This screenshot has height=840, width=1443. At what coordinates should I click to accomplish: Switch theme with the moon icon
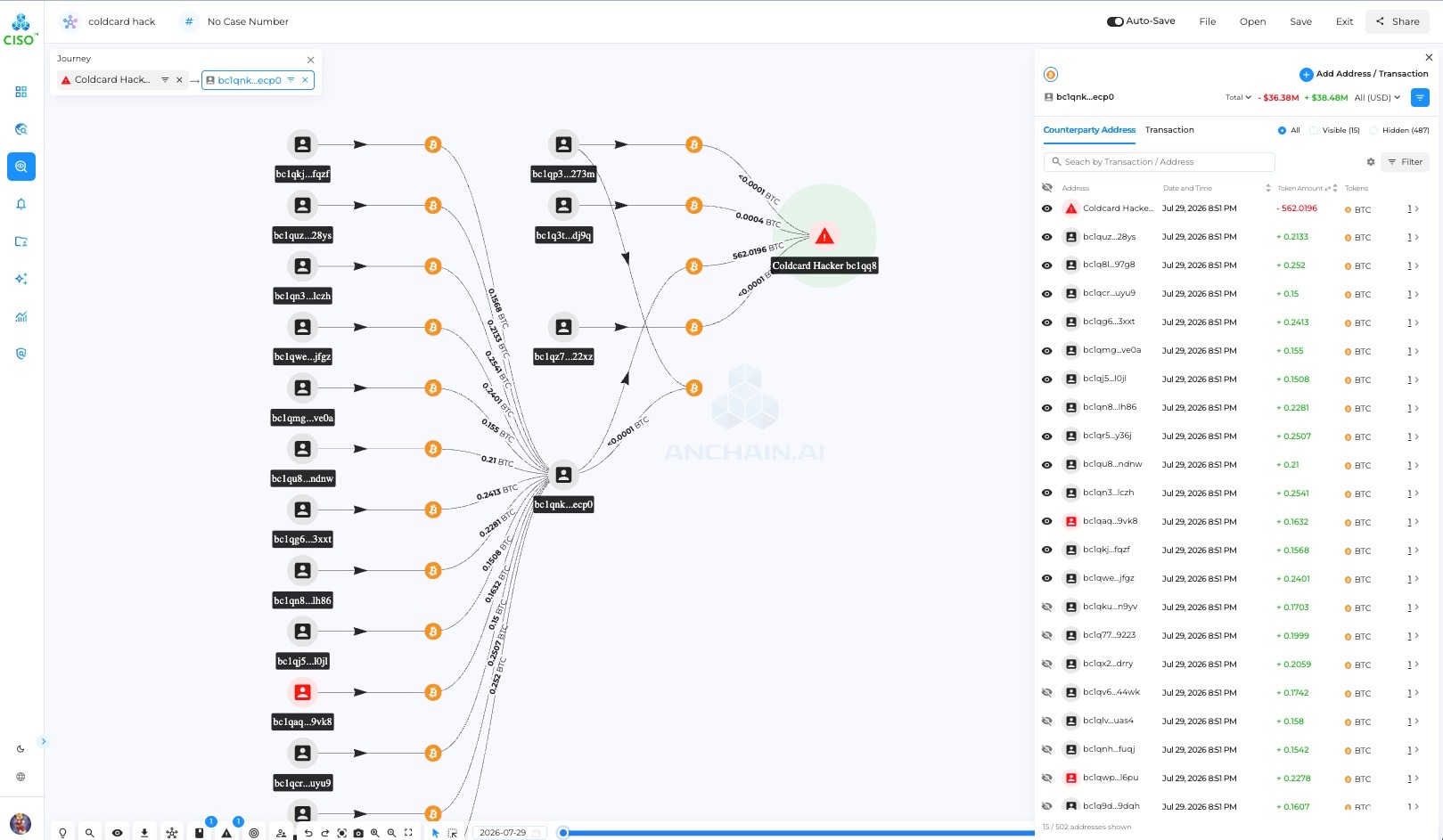tap(20, 749)
